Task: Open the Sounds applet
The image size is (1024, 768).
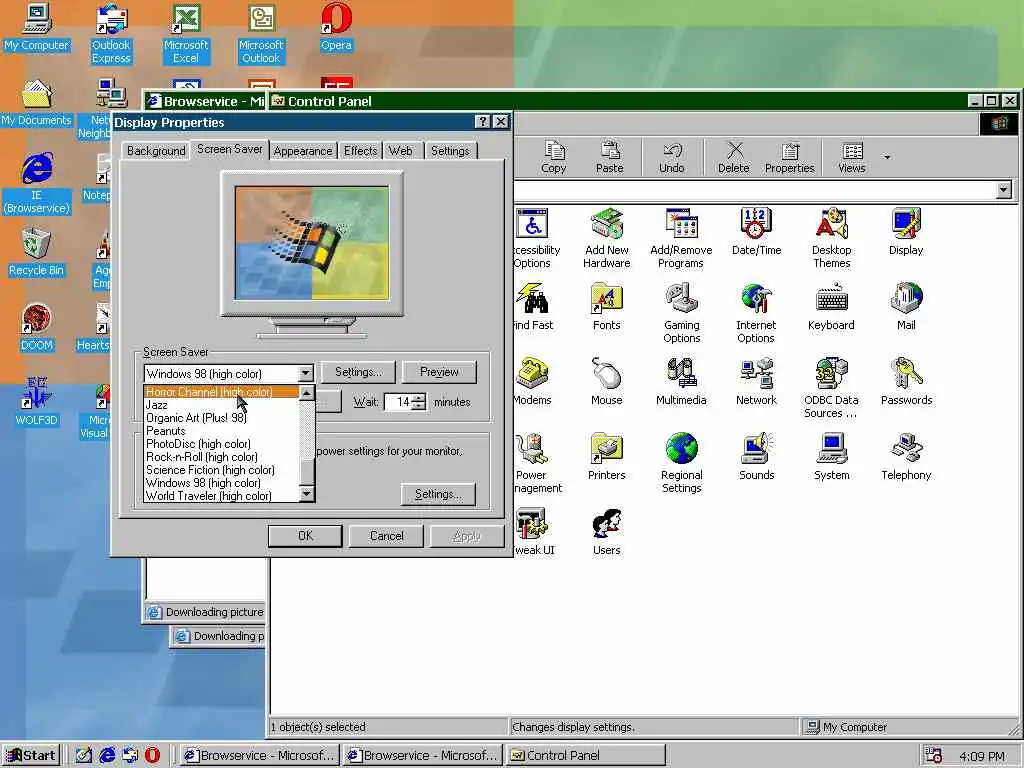Action: click(756, 457)
